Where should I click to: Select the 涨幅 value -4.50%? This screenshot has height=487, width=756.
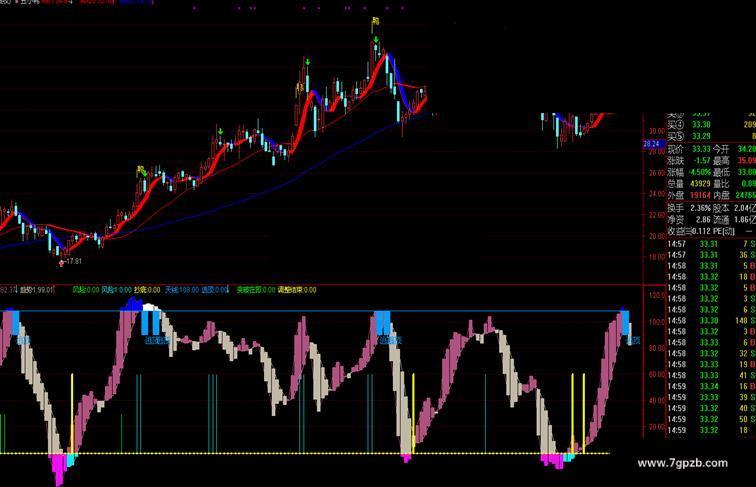(700, 172)
